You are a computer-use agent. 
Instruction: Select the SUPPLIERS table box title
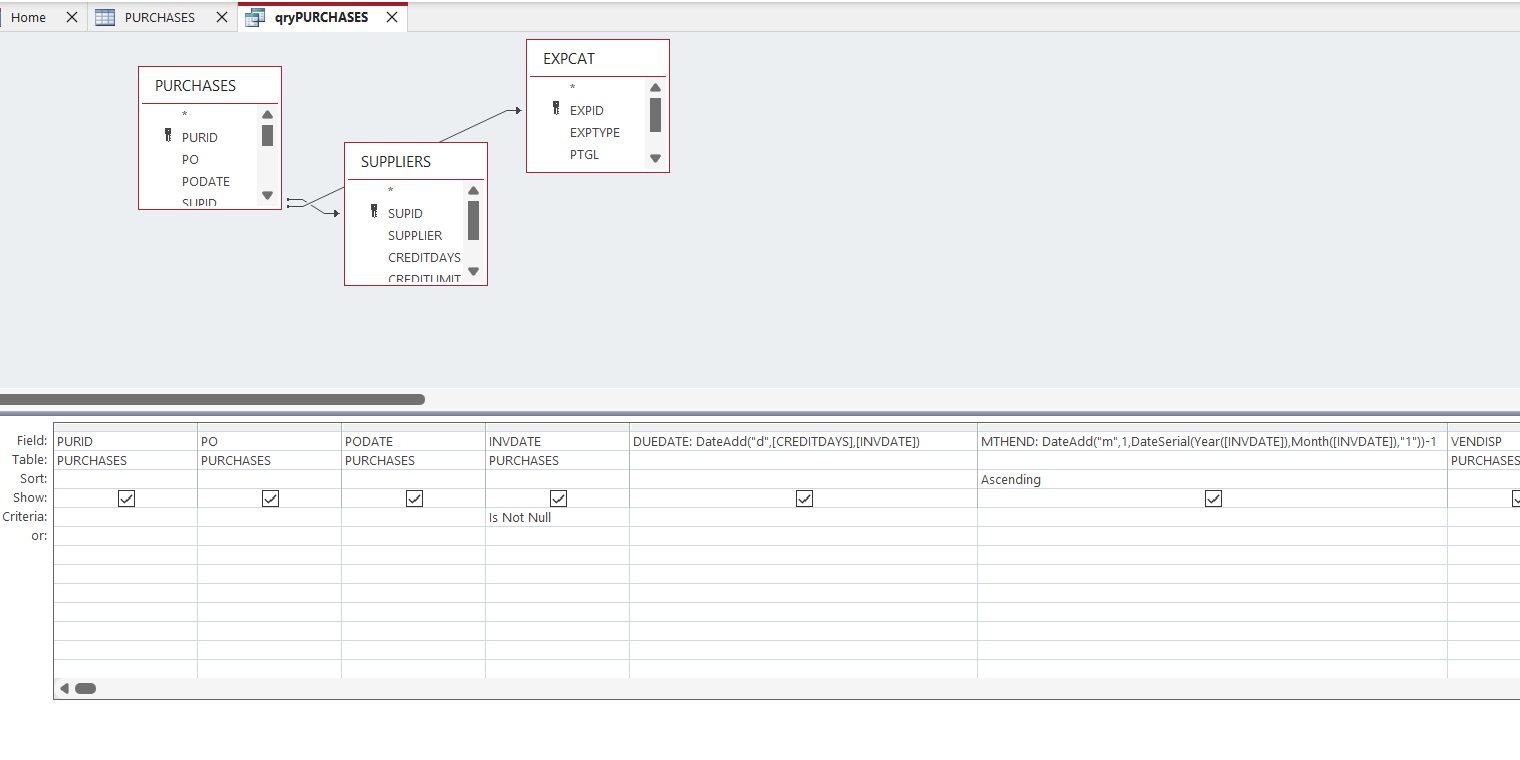point(396,162)
